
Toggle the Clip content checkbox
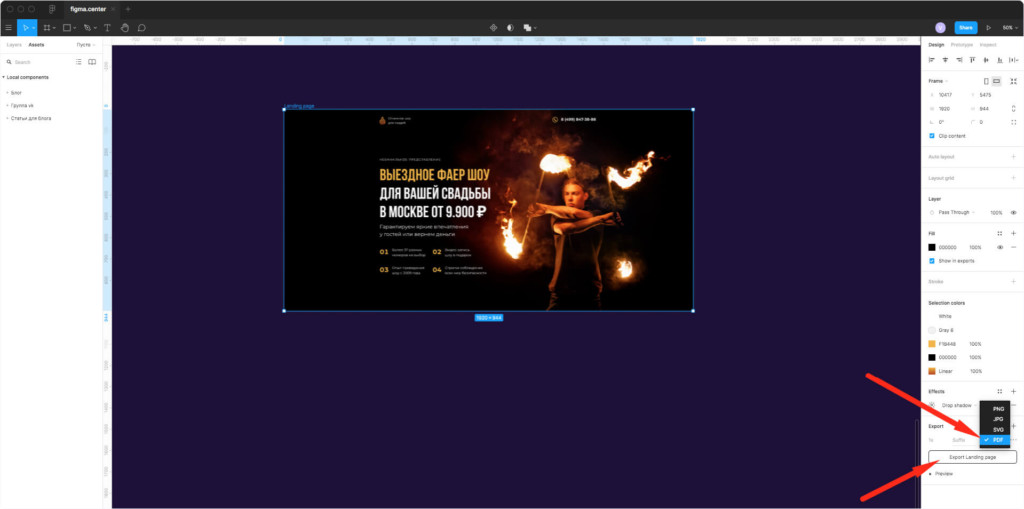point(932,135)
